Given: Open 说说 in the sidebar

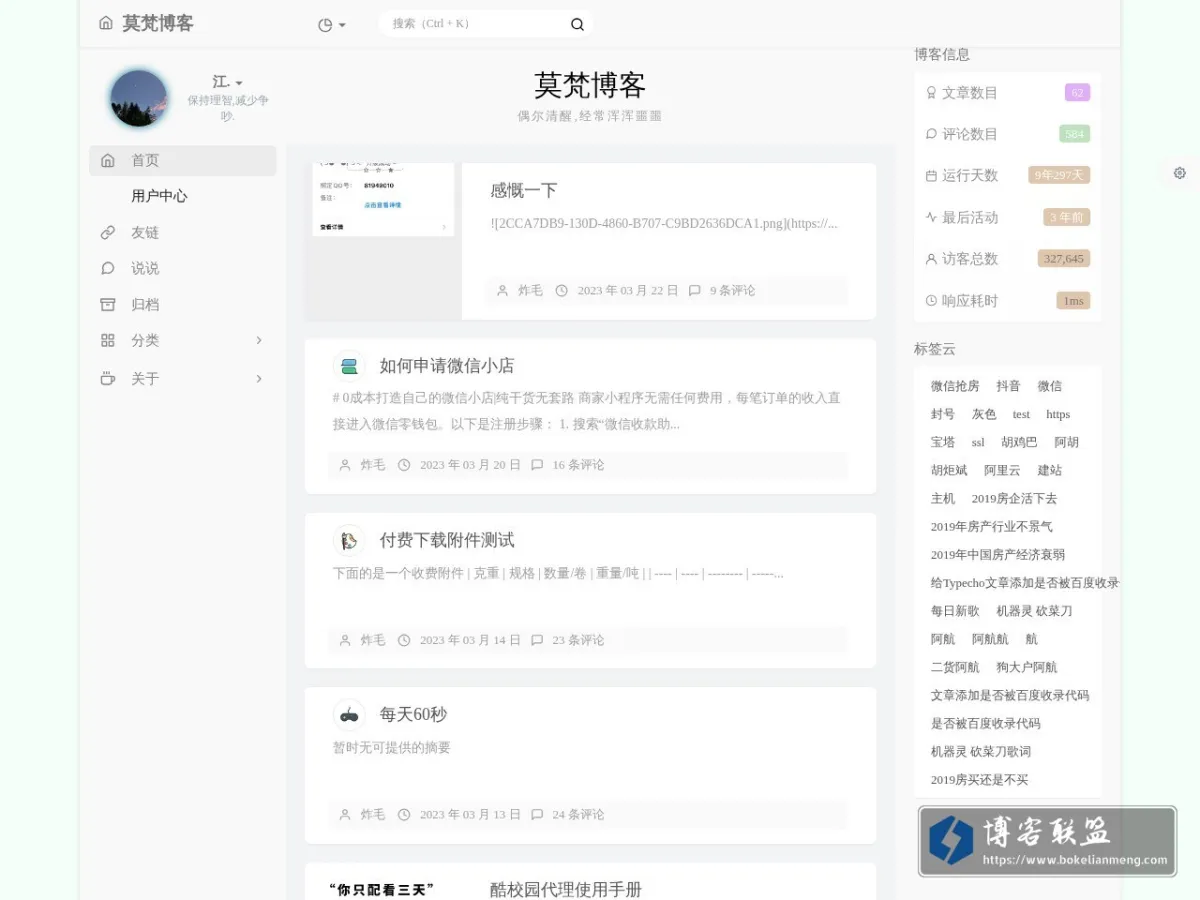Looking at the screenshot, I should (145, 268).
